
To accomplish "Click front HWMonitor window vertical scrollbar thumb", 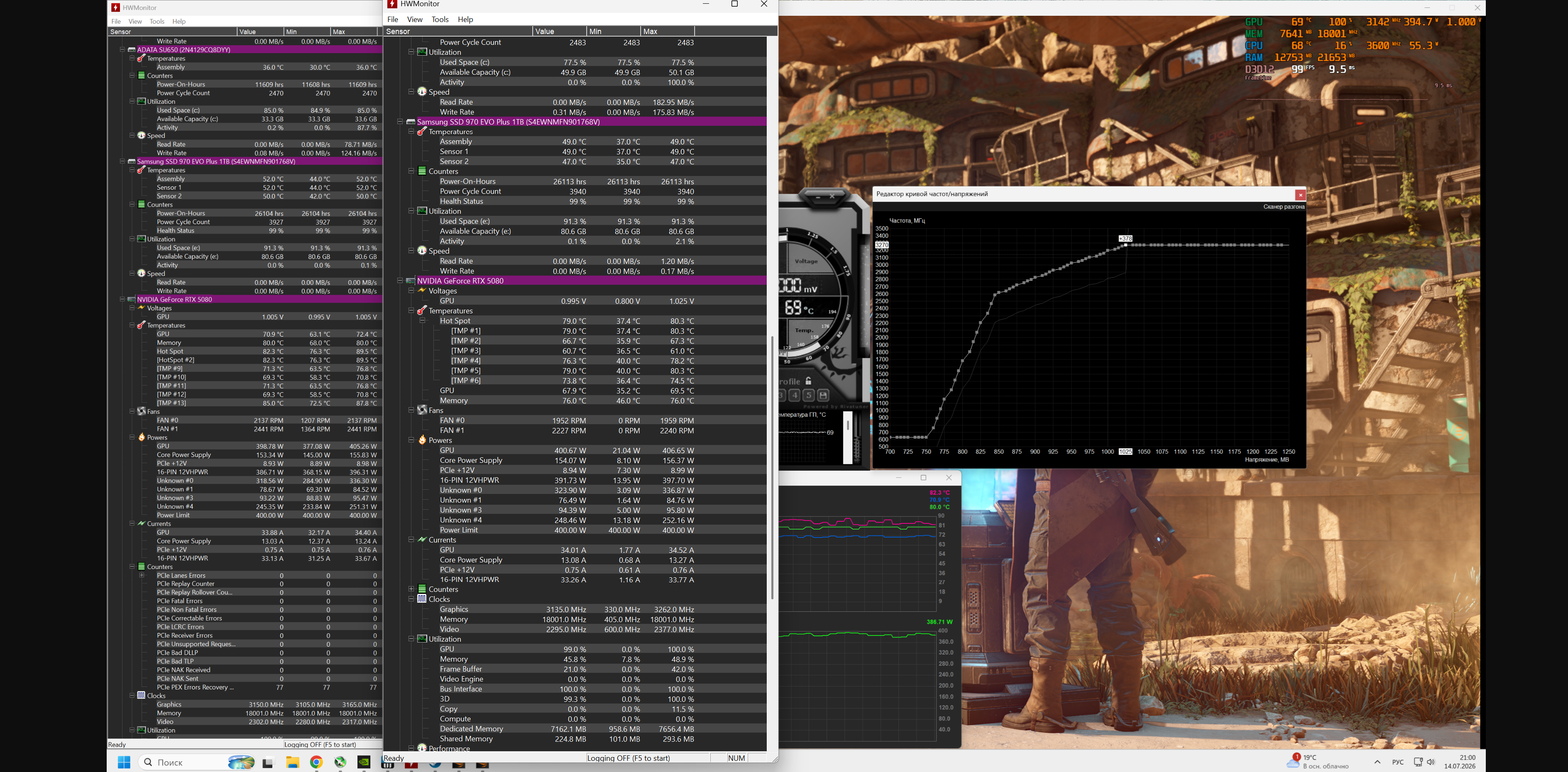I will pyautogui.click(x=773, y=467).
